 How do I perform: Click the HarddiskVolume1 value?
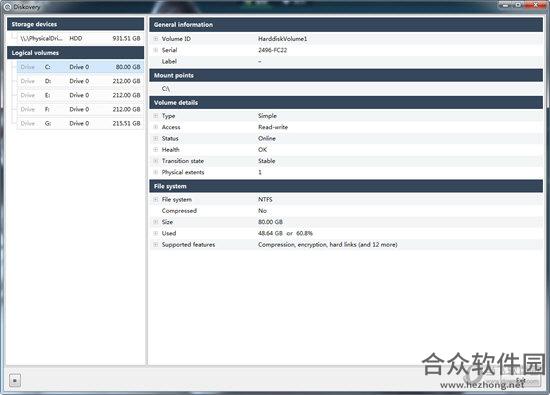pyautogui.click(x=282, y=39)
